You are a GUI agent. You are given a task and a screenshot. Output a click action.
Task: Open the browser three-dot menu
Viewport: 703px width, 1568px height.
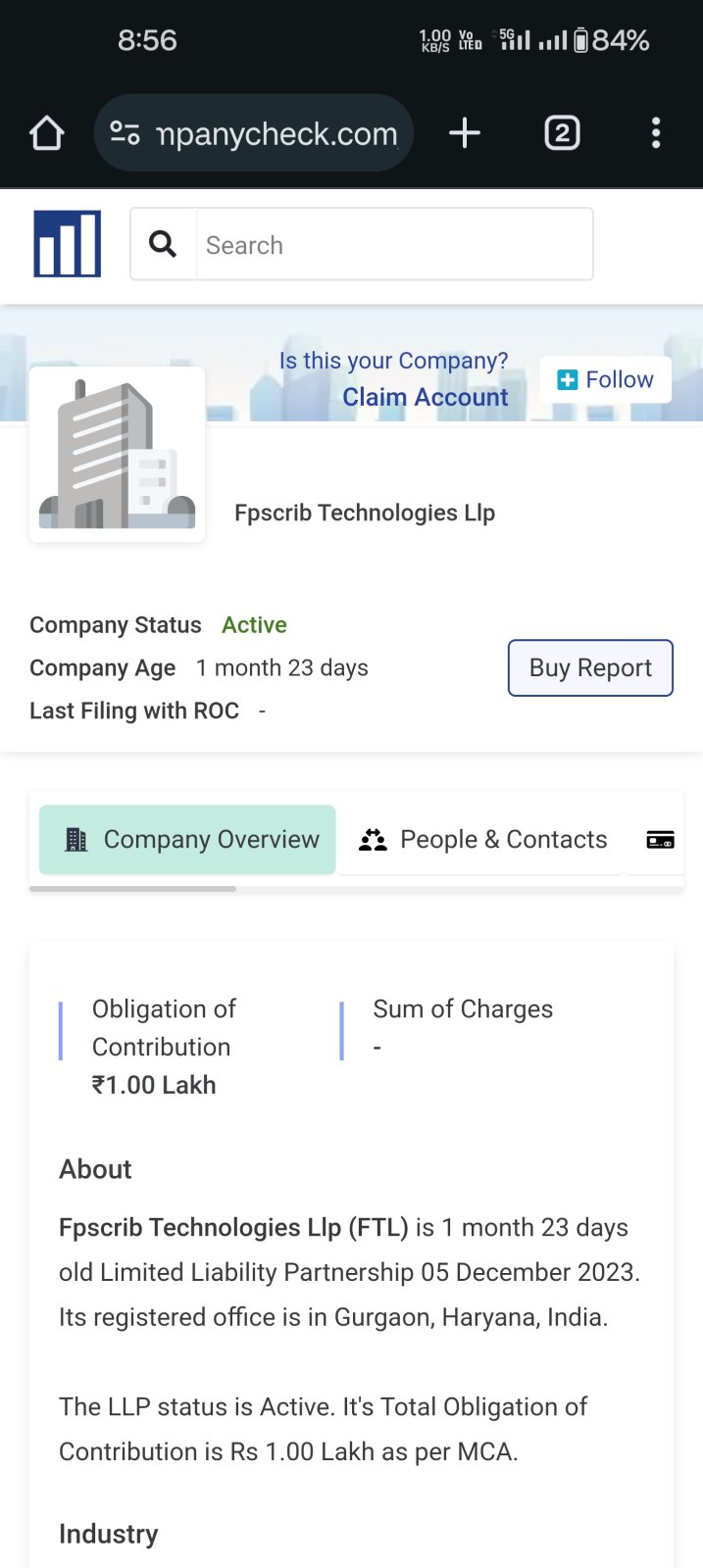coord(656,133)
